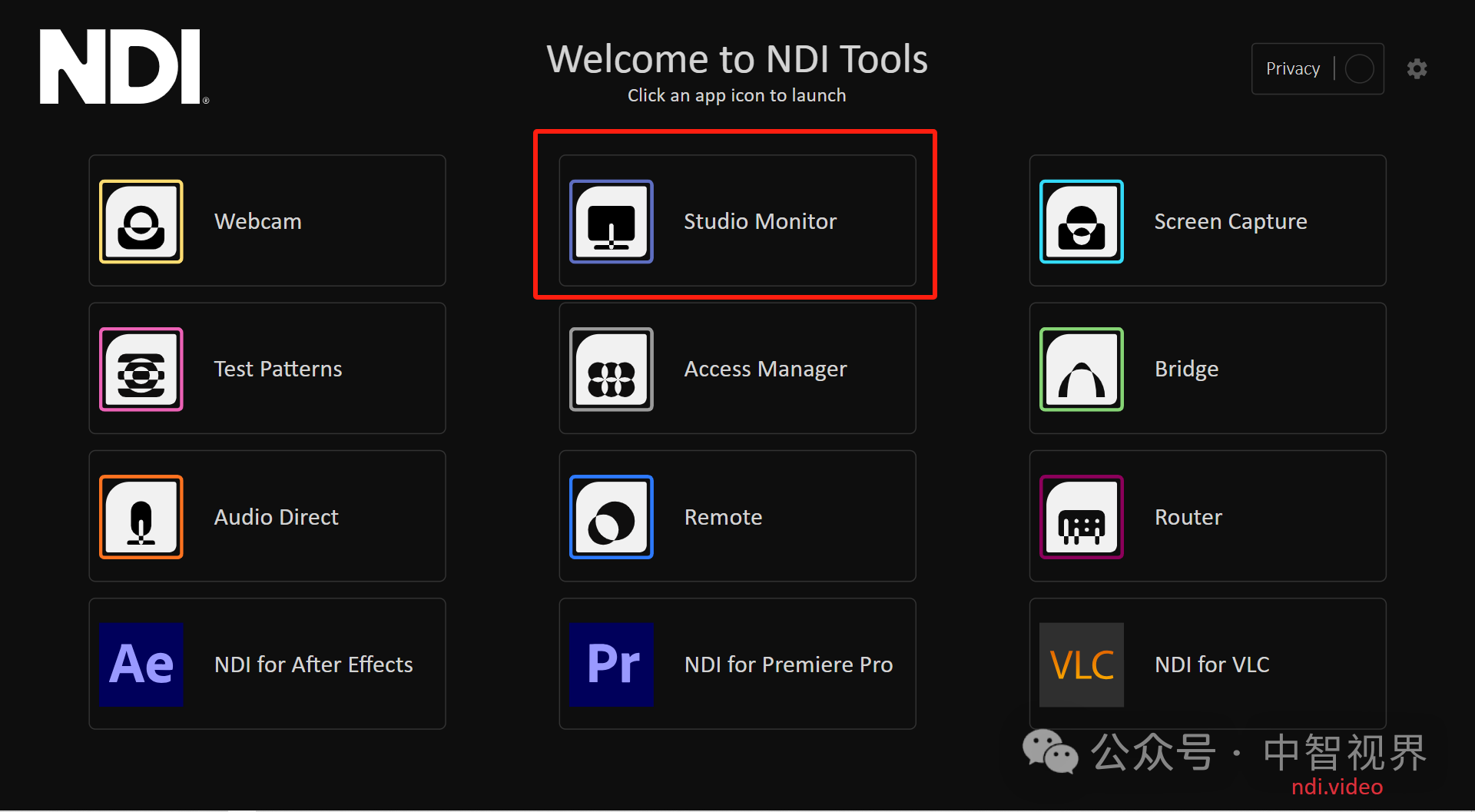Toggle the Privacy switch
1475x812 pixels.
pyautogui.click(x=1358, y=68)
